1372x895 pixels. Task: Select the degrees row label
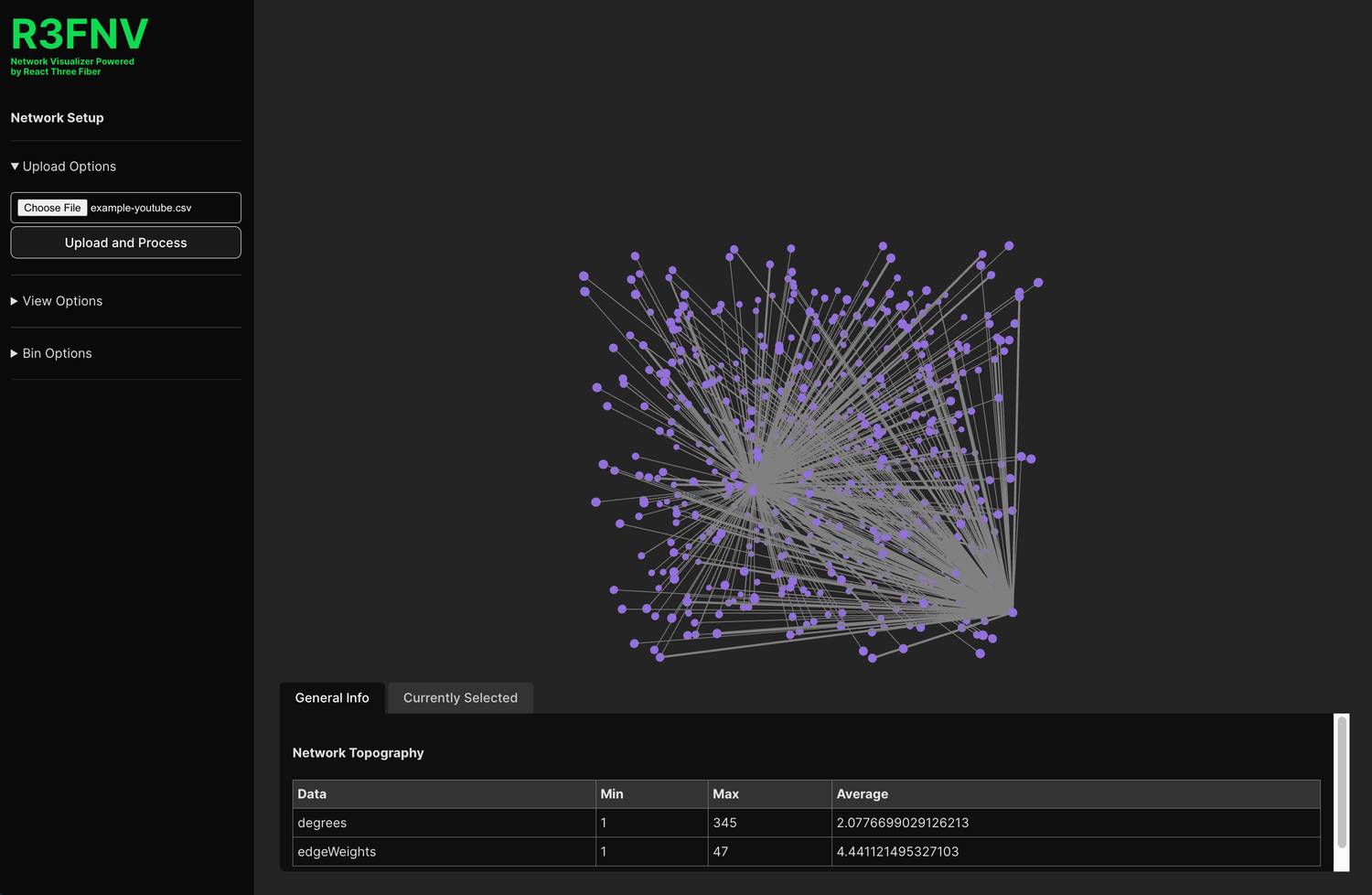pos(322,823)
